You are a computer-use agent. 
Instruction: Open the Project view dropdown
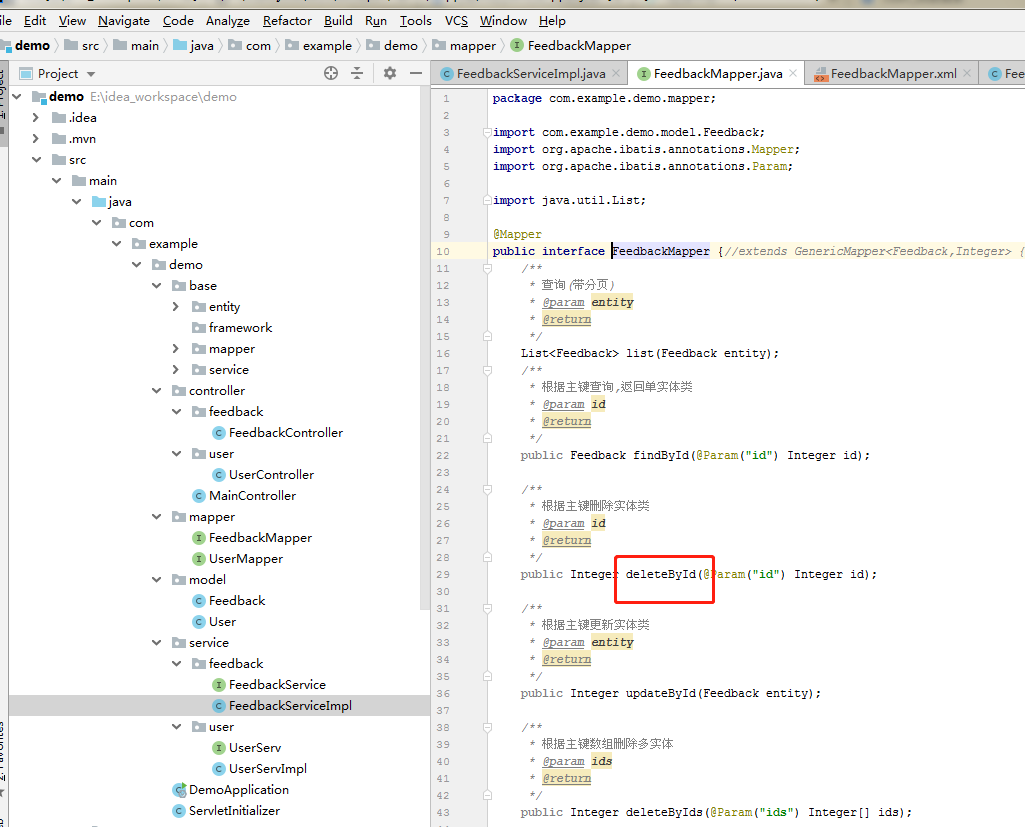(91, 74)
